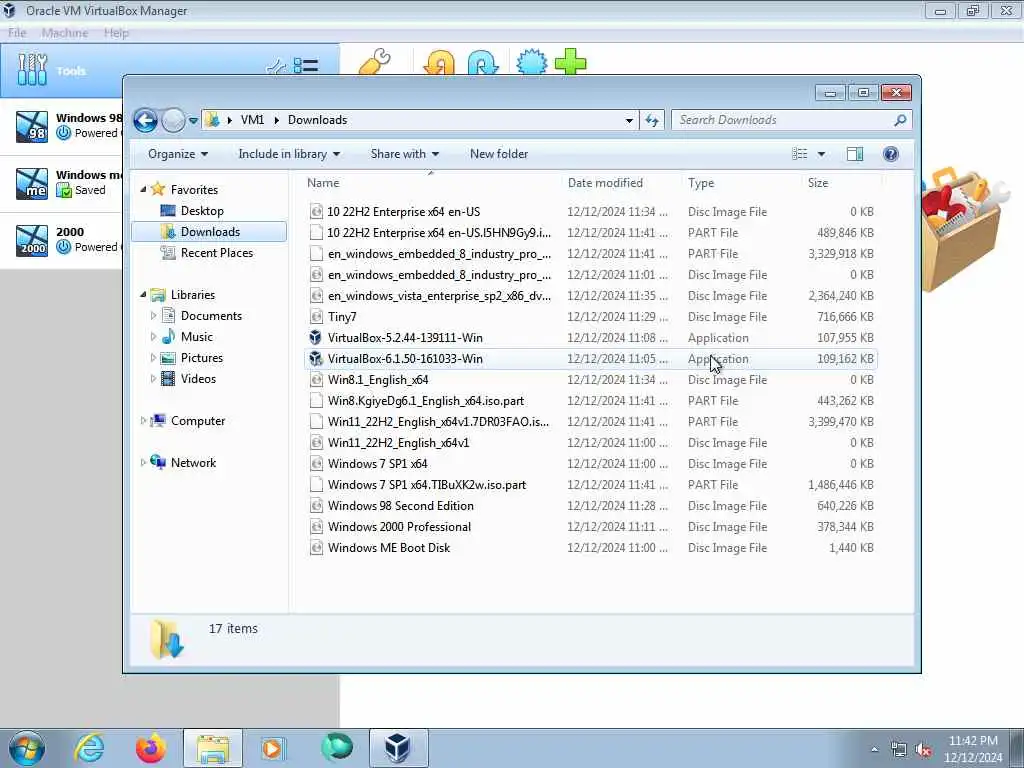Select the Windows ME Boot Disk icon
The width and height of the screenshot is (1024, 768).
(316, 548)
